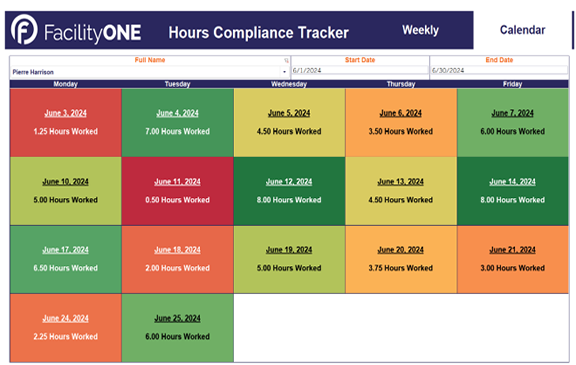
Task: Open the June 11, 2024 link
Action: click(x=177, y=182)
